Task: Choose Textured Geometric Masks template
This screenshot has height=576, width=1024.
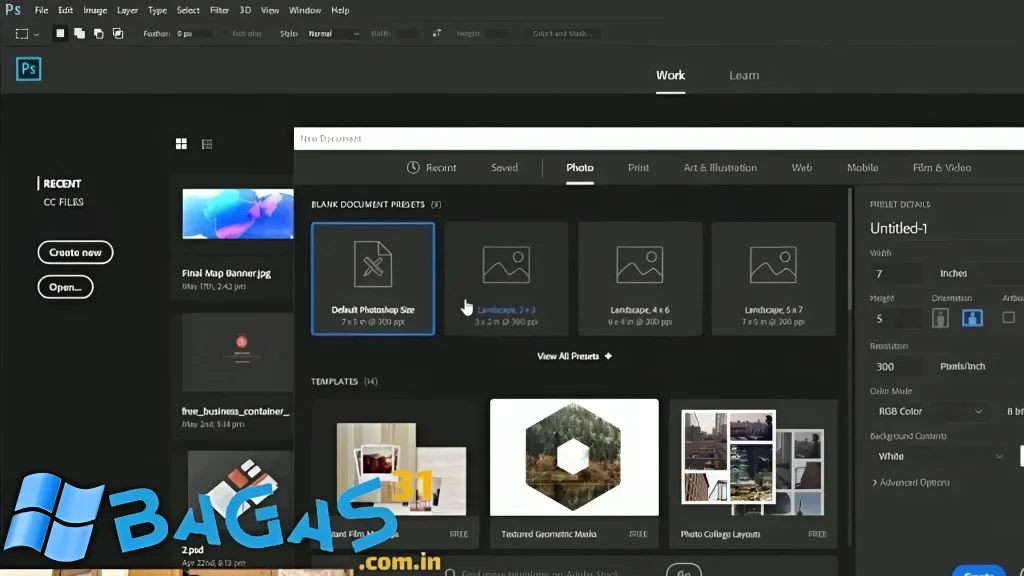Action: click(x=574, y=473)
